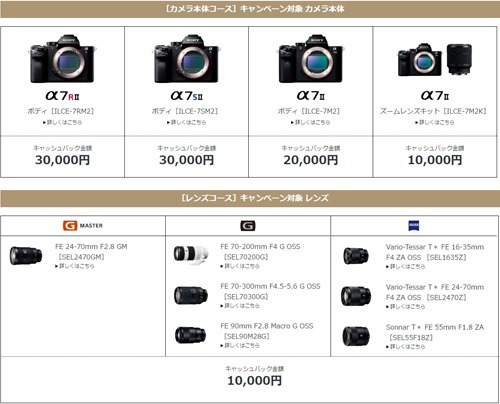Click the FE 70-300mm G OSS lens image
Viewport: 500px width, 404px height.
coord(191,295)
